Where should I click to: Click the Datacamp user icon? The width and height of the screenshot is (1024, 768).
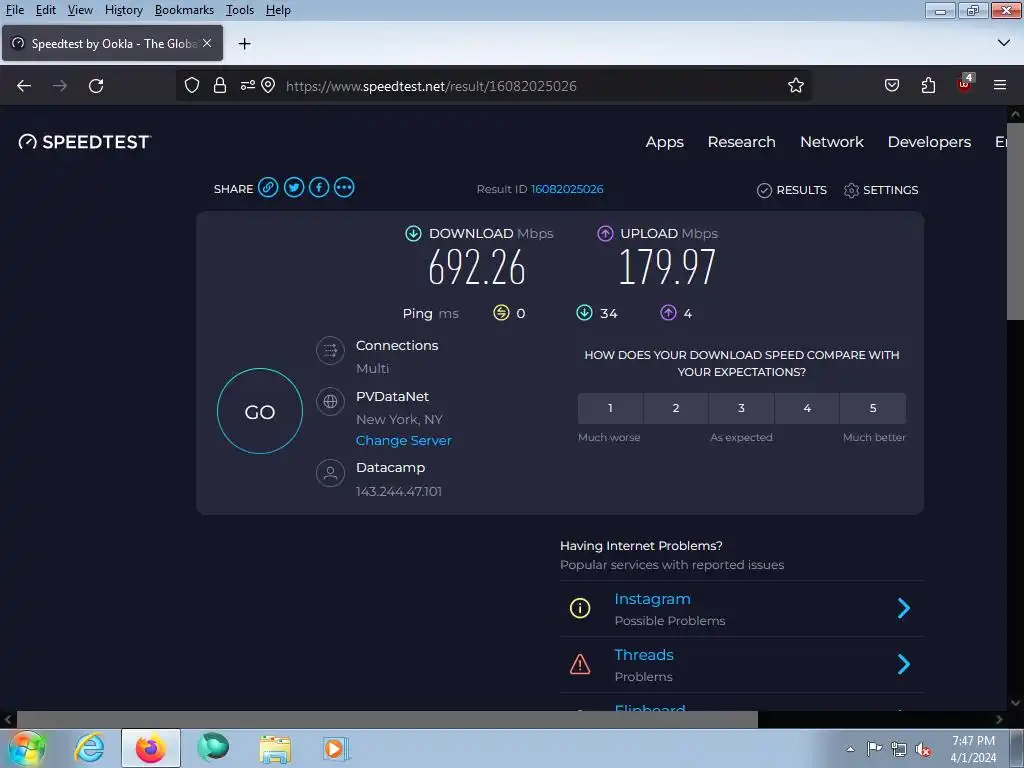tap(330, 473)
